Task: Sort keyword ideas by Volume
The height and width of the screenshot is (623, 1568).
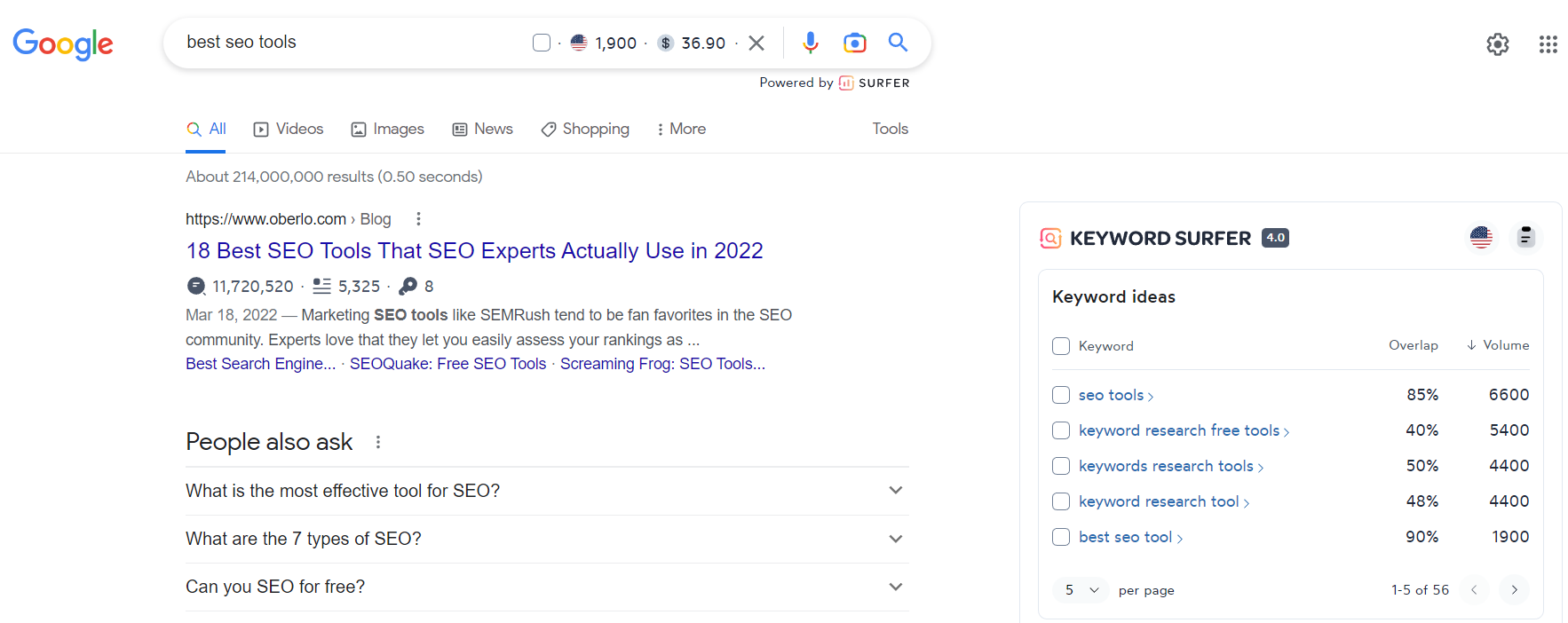Action: [1498, 345]
